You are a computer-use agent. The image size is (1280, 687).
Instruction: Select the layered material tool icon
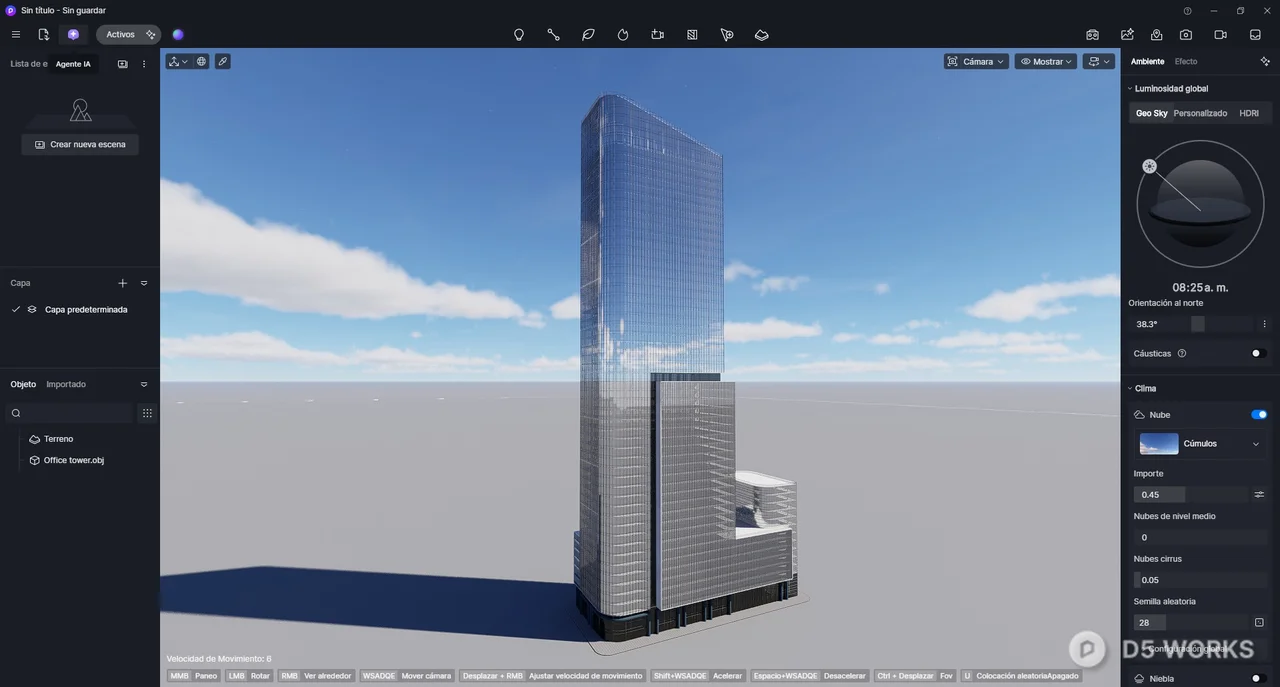(x=761, y=34)
